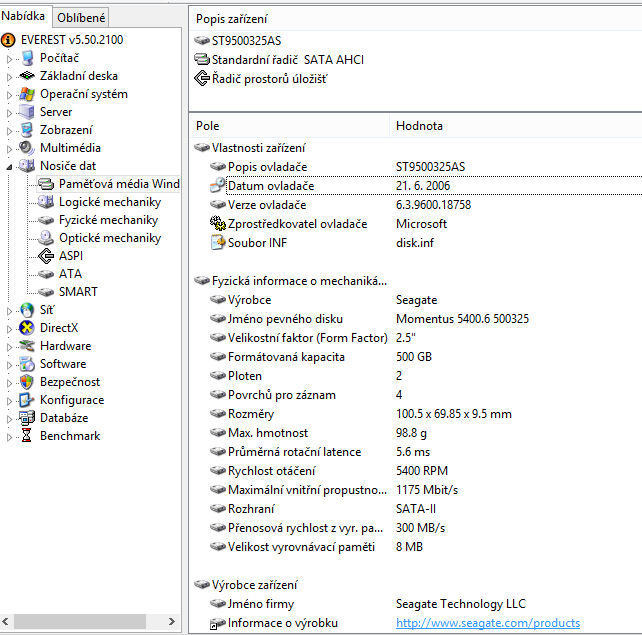This screenshot has height=635, width=642.
Task: Switch to the Oblíbené tab
Action: coord(81,17)
